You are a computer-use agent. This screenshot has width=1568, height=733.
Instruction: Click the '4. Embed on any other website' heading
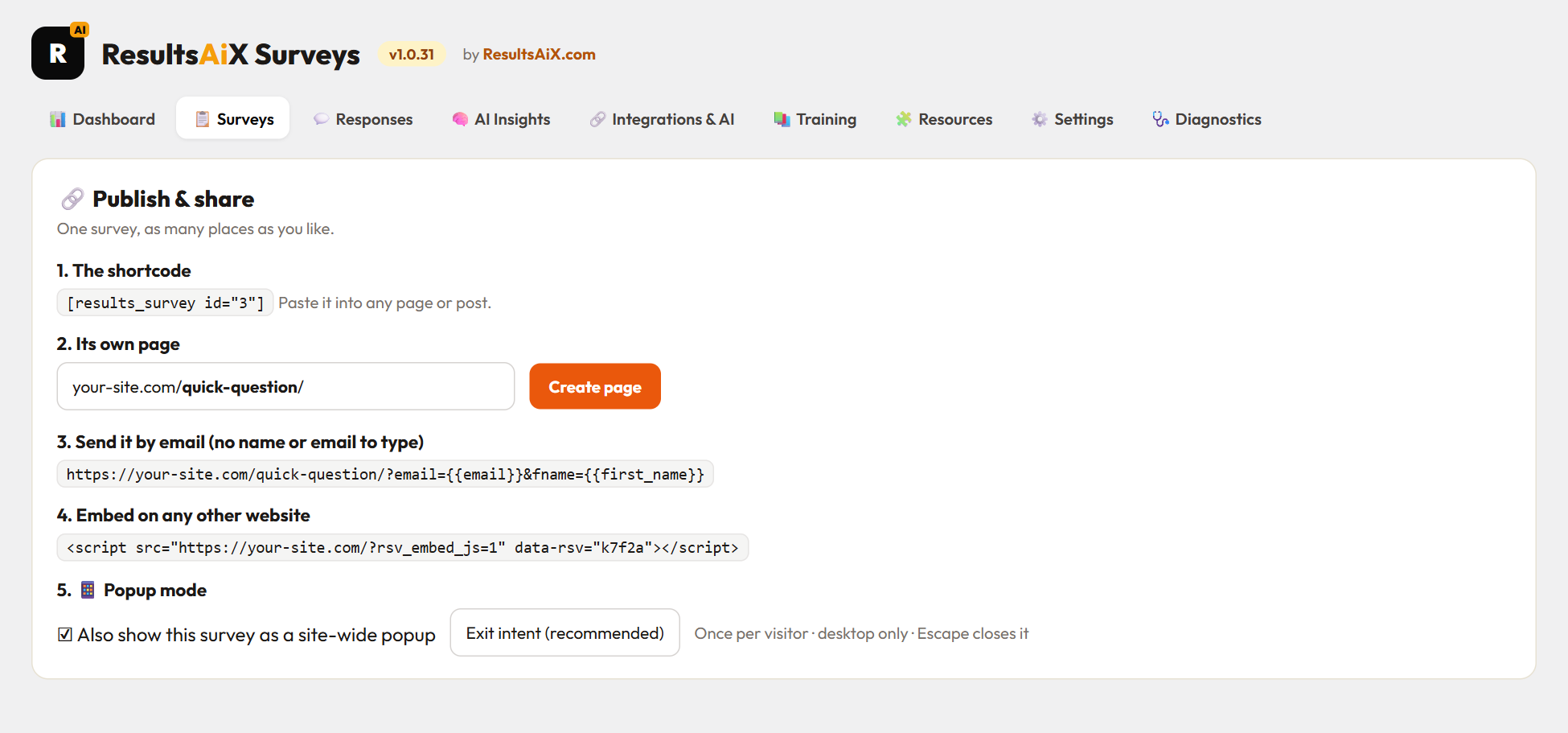[x=183, y=515]
